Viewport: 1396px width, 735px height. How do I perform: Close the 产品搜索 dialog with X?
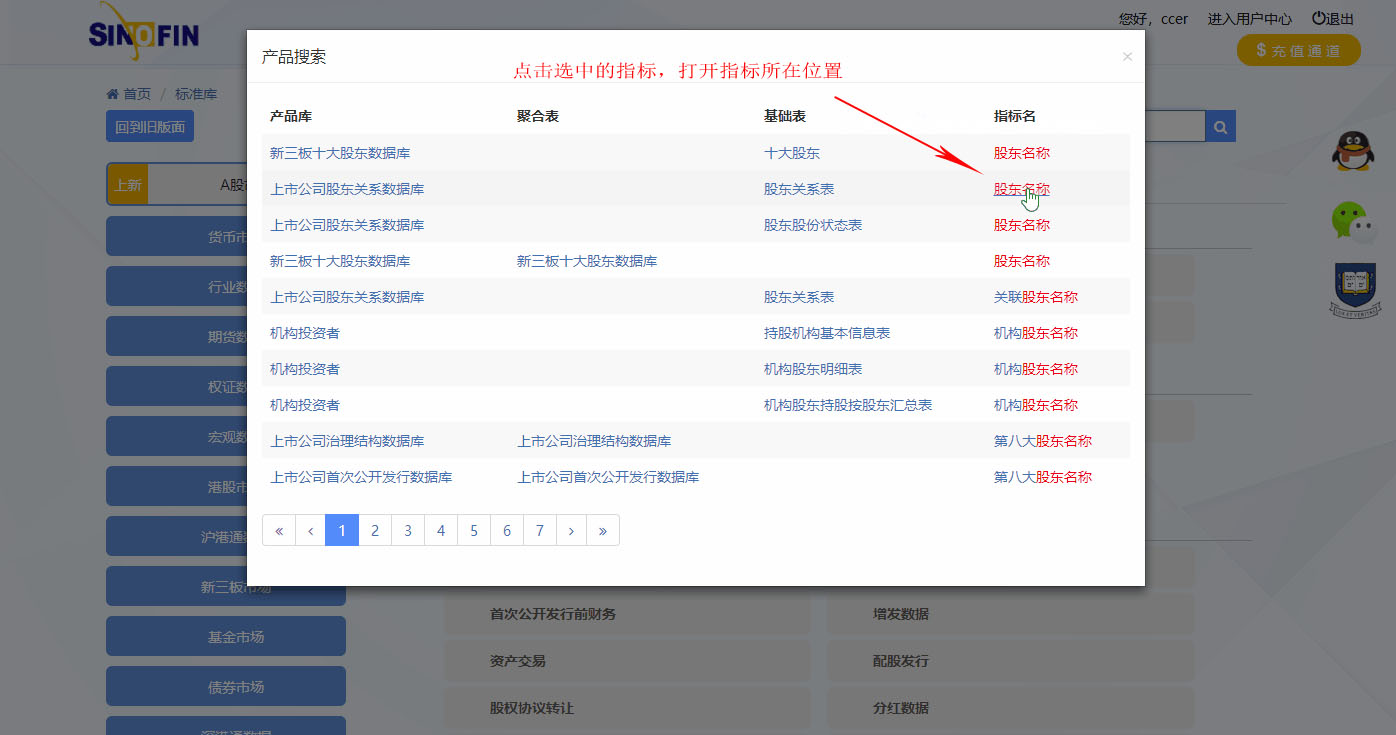pyautogui.click(x=1127, y=57)
